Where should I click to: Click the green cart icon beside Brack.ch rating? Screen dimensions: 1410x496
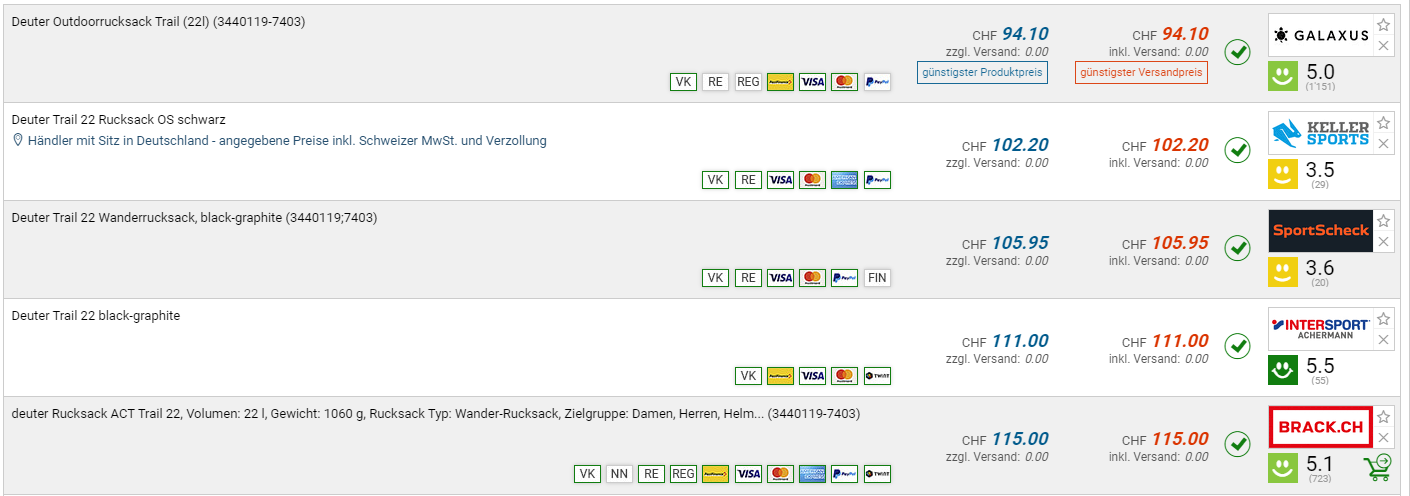(x=1378, y=467)
